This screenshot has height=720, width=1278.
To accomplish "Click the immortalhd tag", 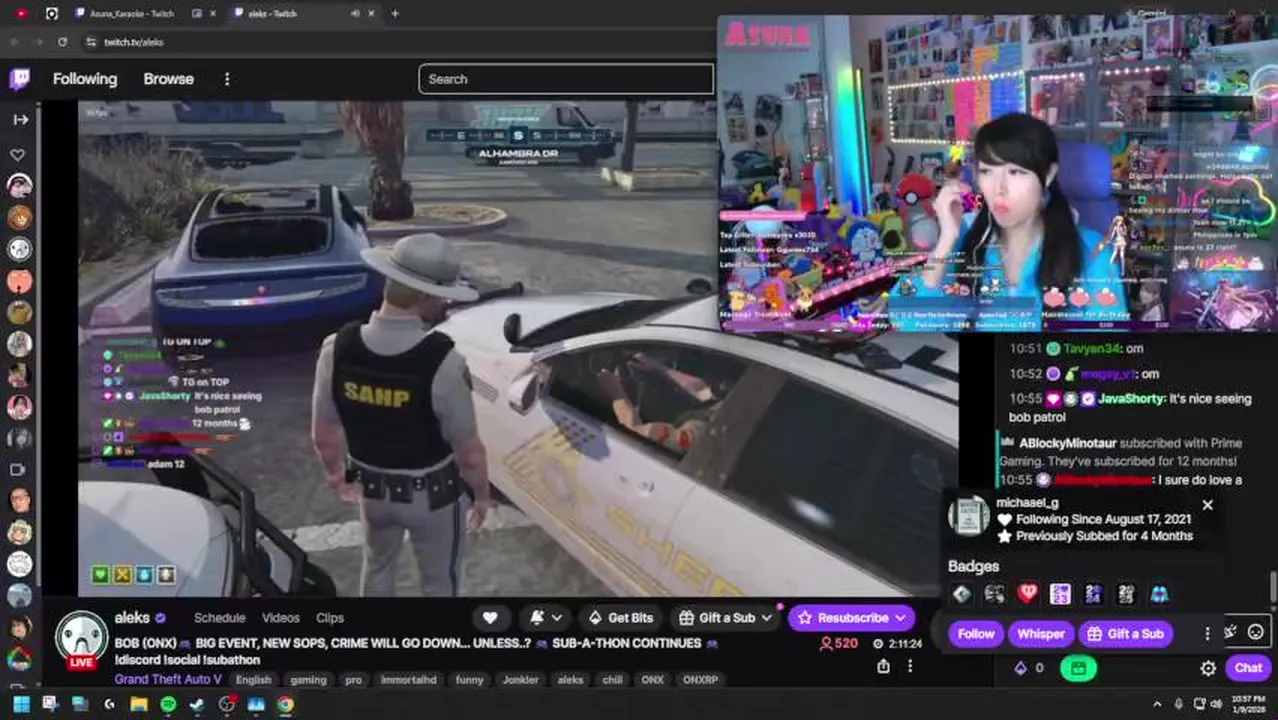I will click(408, 680).
